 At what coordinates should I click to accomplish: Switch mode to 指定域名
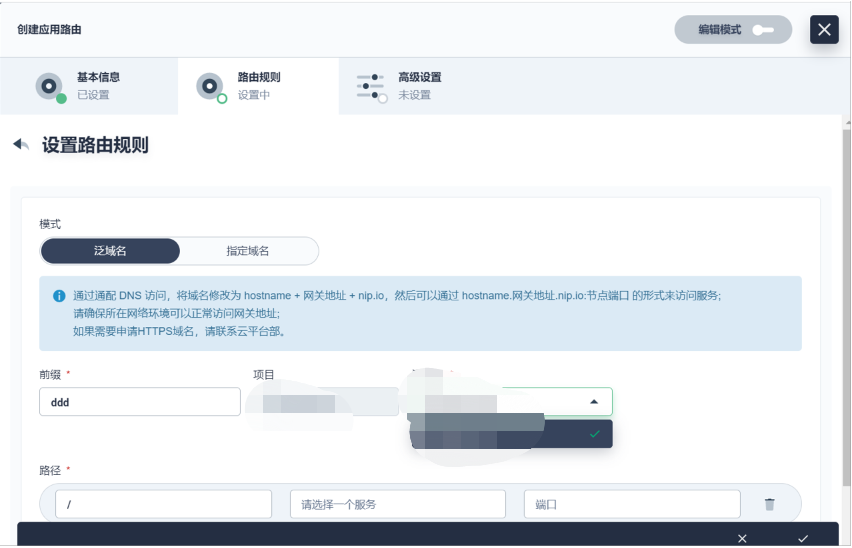pos(248,251)
